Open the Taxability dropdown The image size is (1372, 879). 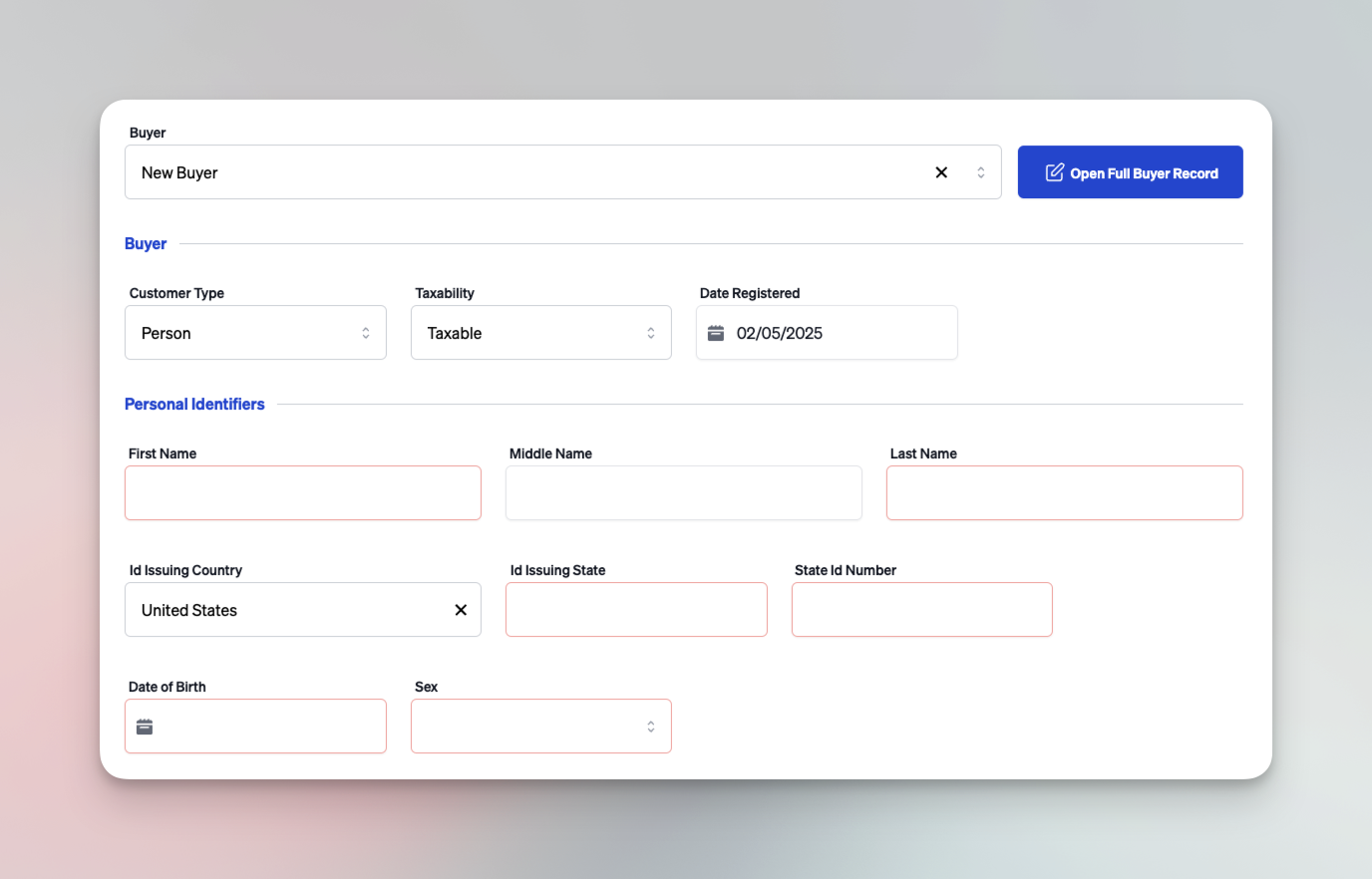click(540, 333)
